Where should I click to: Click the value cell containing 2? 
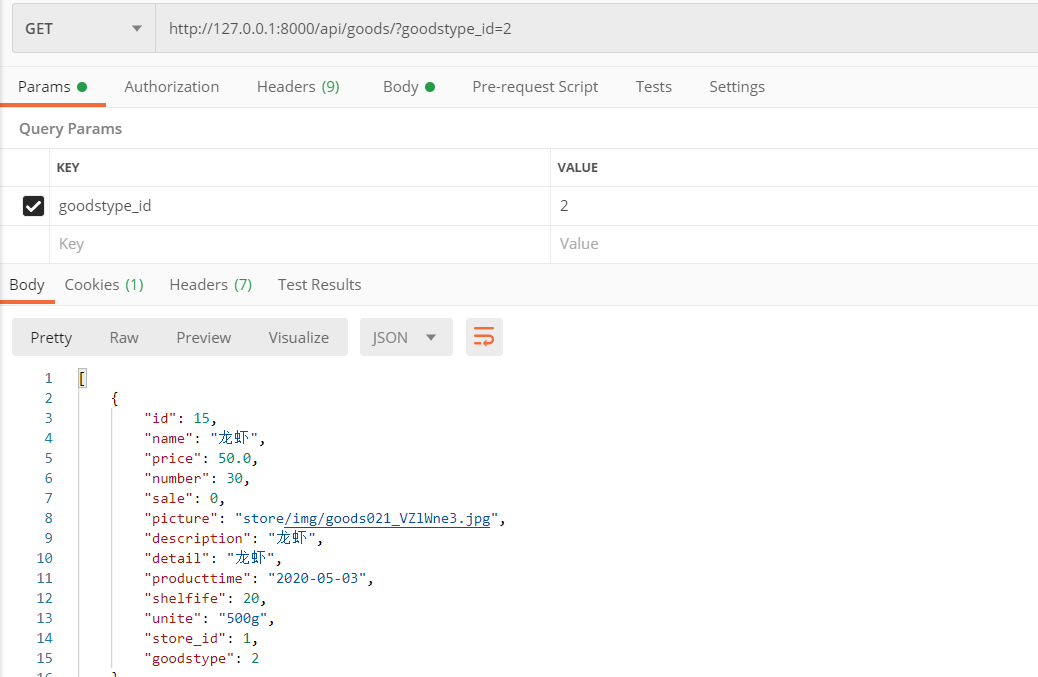794,206
